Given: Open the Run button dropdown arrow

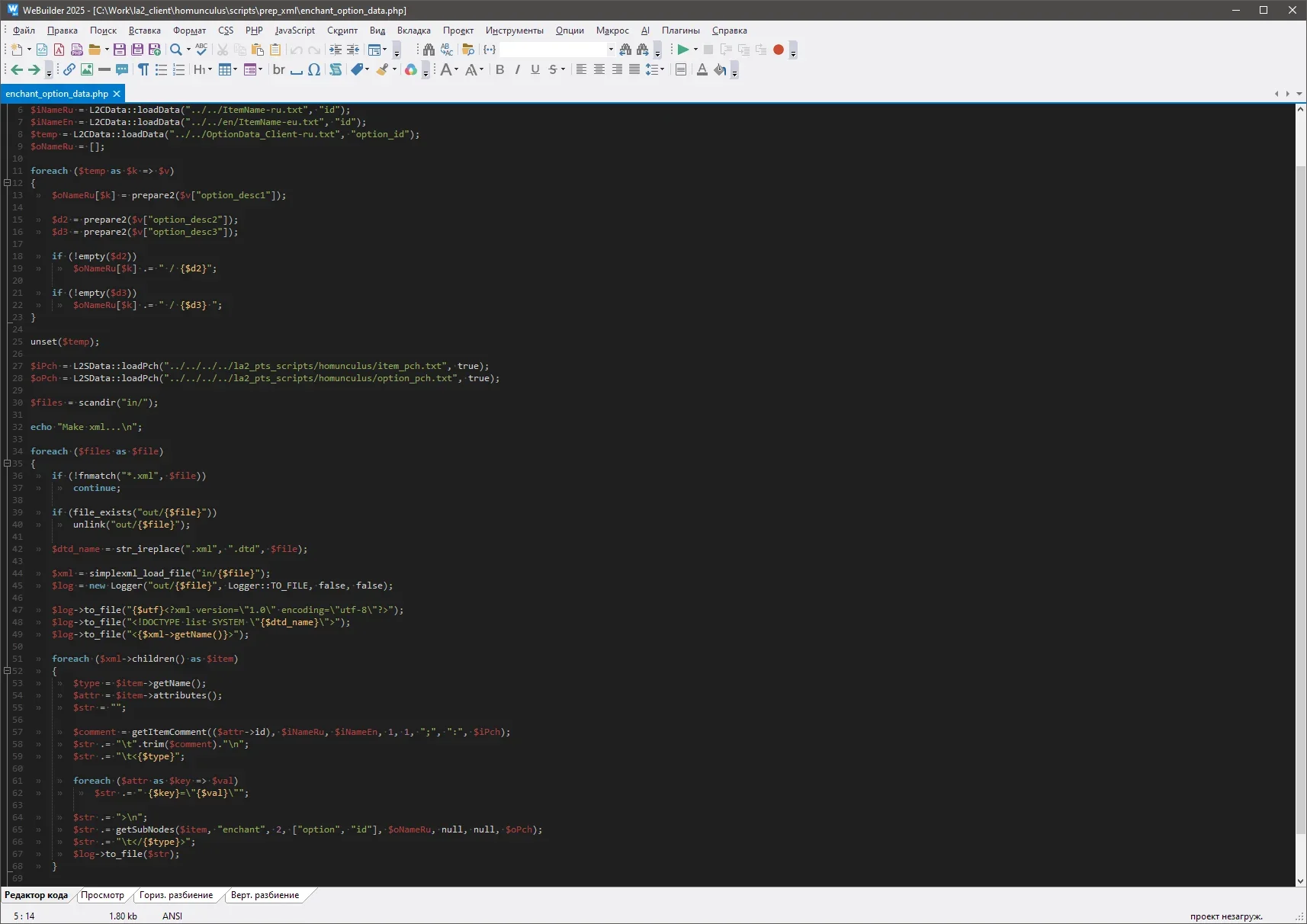Looking at the screenshot, I should [x=695, y=50].
